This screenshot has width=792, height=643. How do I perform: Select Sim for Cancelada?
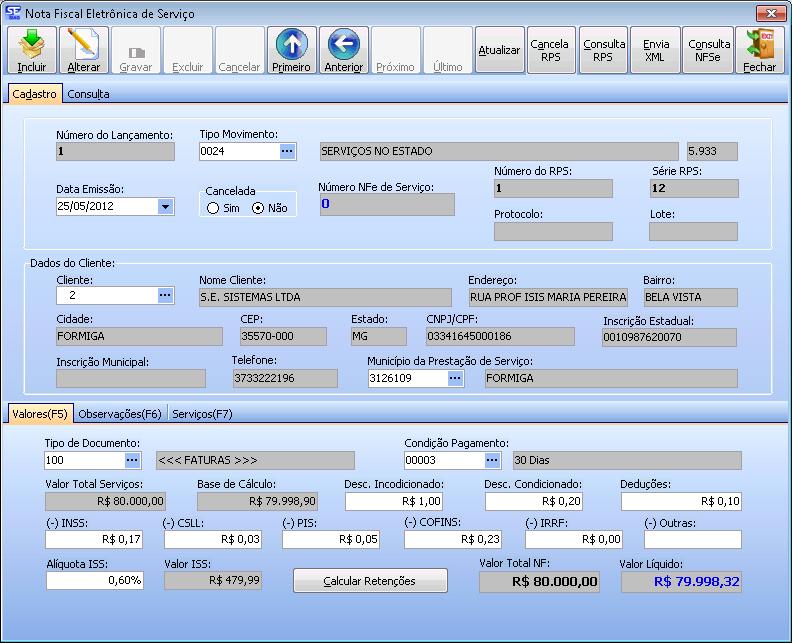[213, 208]
